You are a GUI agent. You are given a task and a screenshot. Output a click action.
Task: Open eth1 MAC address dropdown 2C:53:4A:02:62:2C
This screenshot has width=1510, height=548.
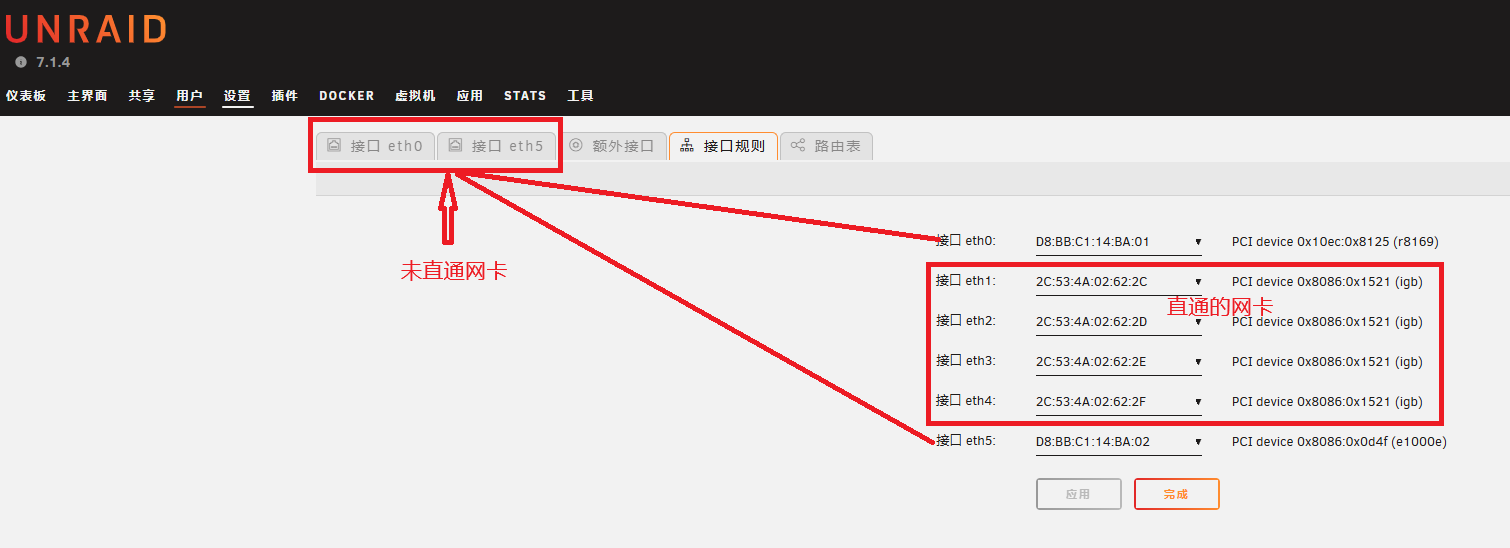pyautogui.click(x=1118, y=282)
